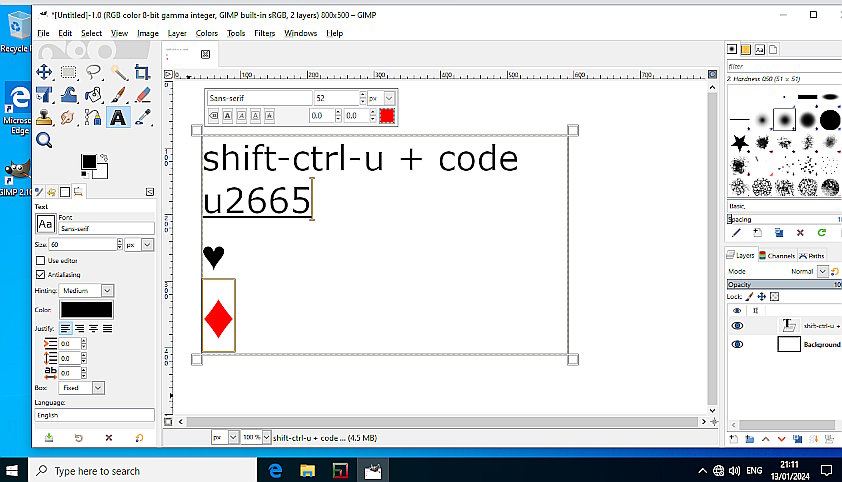The image size is (842, 482).
Task: Toggle filled justify alignment
Action: (x=107, y=328)
